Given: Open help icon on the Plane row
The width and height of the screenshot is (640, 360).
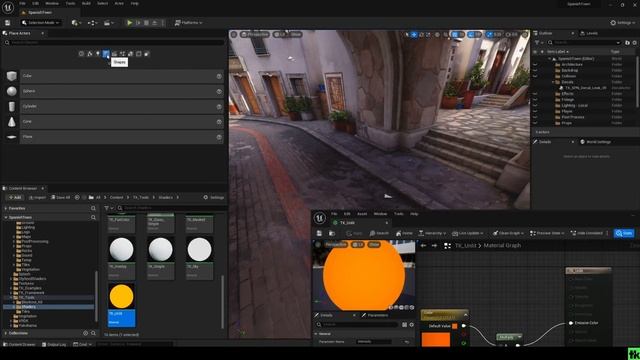Looking at the screenshot, I should (x=219, y=137).
